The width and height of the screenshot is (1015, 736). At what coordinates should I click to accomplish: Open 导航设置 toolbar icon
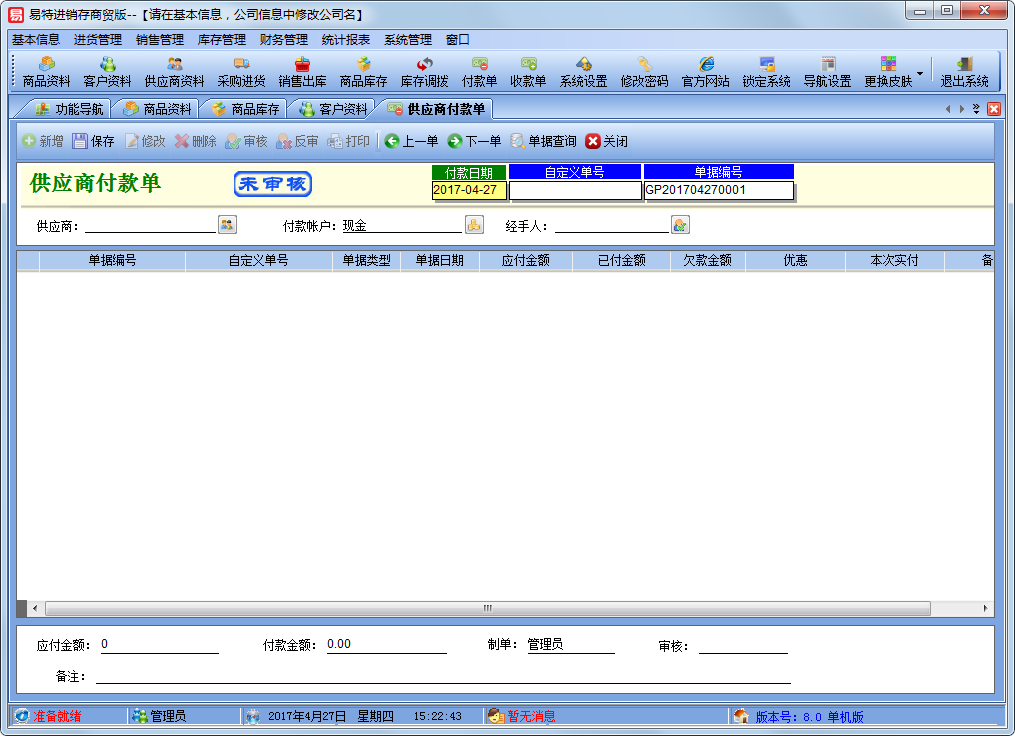[x=827, y=72]
